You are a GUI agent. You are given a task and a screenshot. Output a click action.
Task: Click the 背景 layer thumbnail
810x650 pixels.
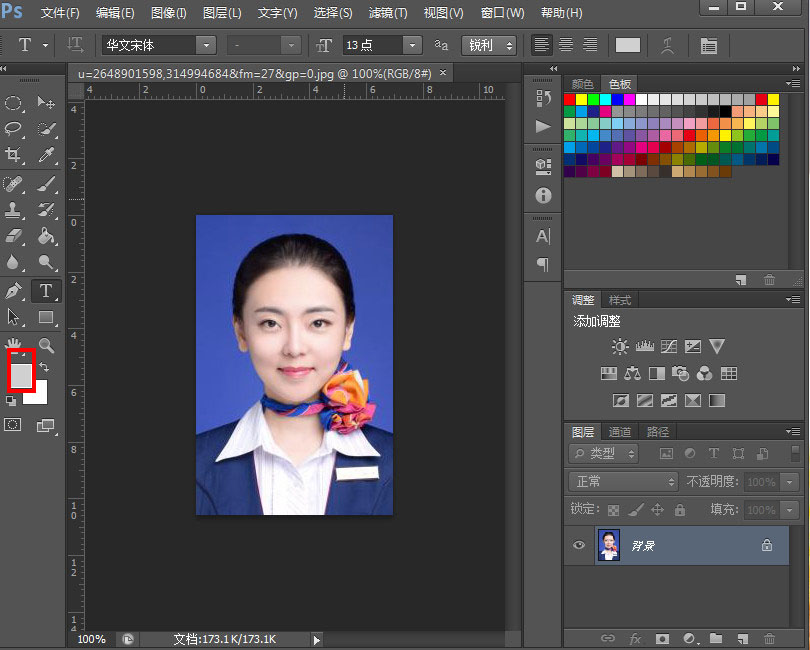608,545
